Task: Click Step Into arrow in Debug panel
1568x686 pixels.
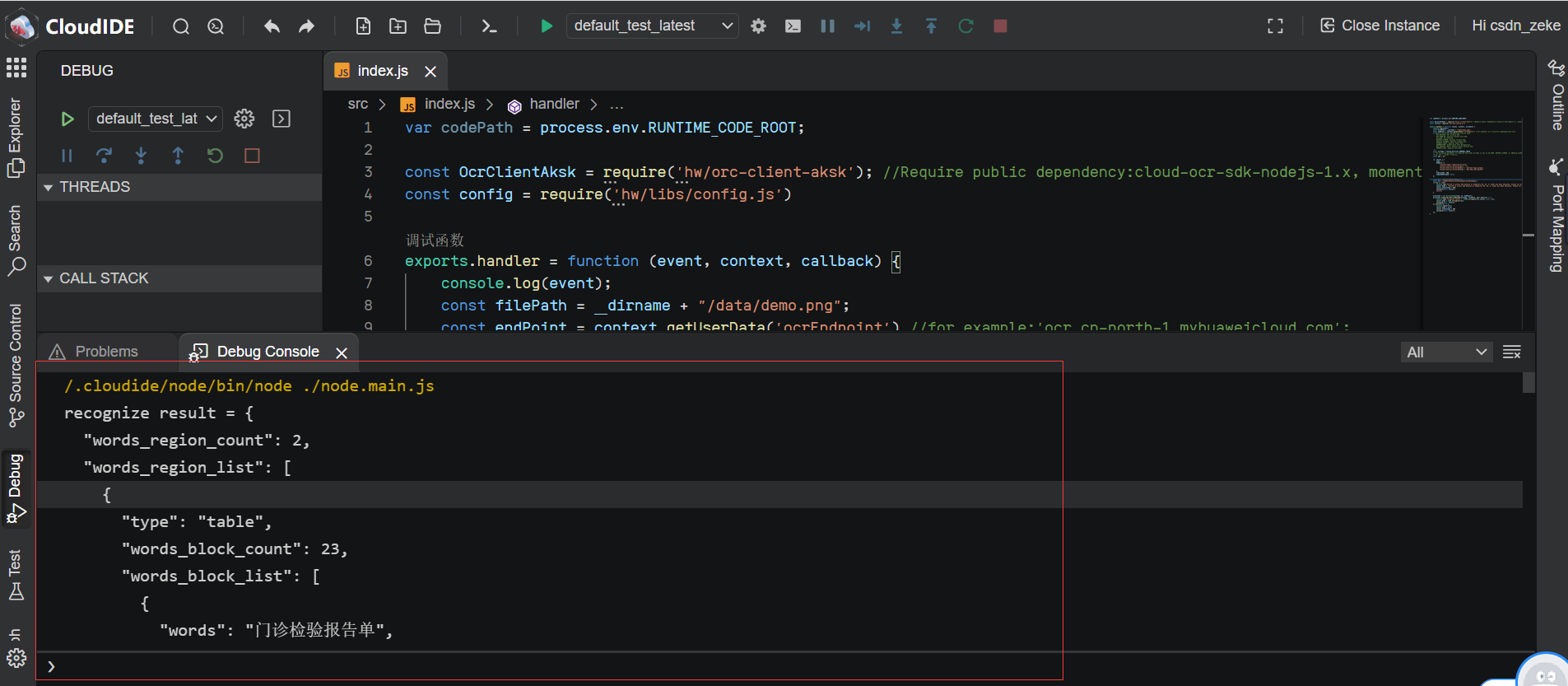Action: [141, 156]
